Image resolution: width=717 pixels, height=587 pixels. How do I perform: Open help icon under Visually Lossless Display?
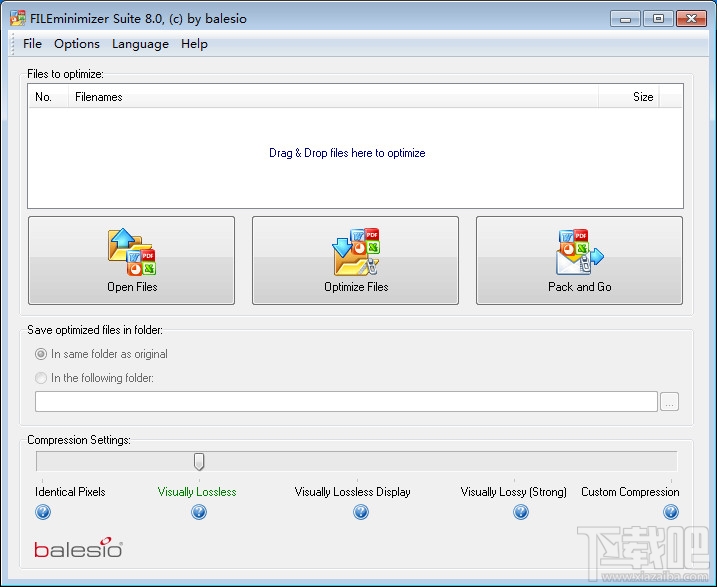[361, 512]
